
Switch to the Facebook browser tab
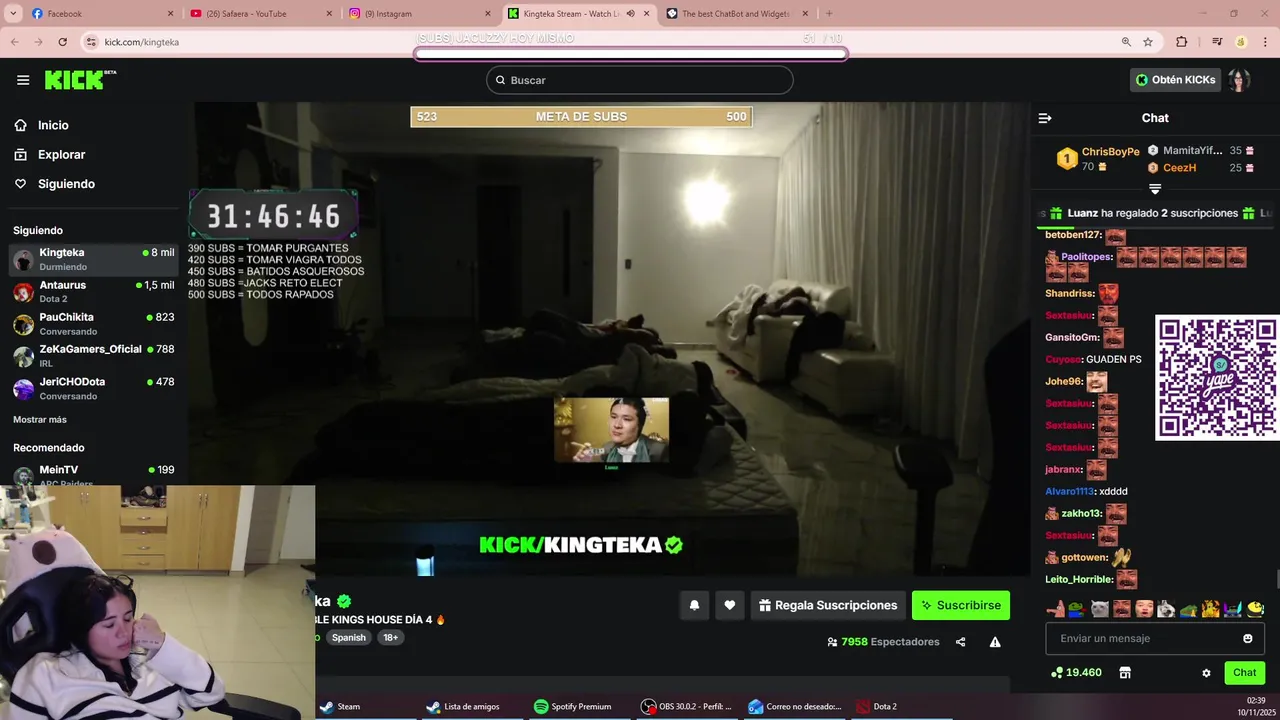coord(100,13)
